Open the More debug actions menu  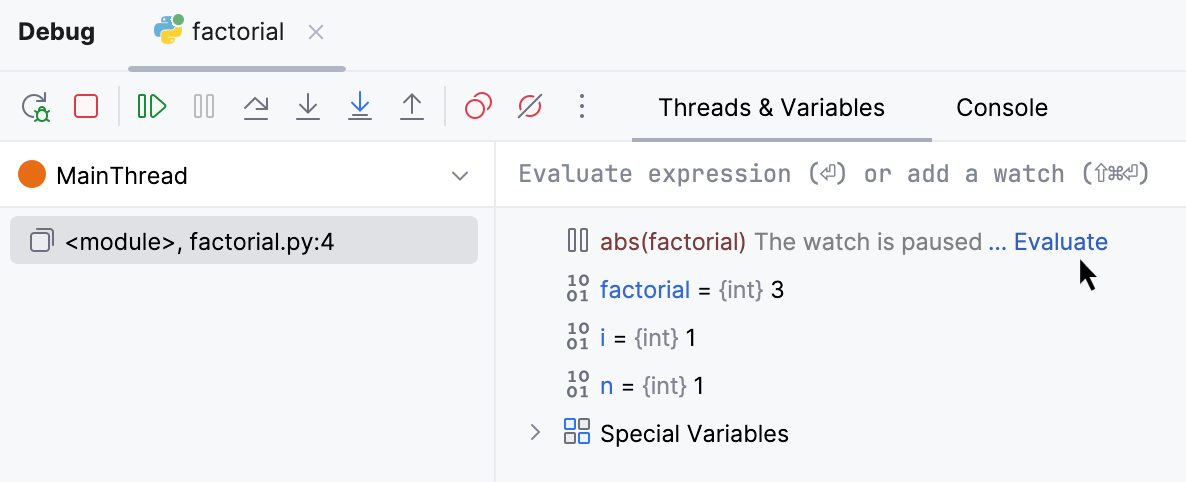[x=581, y=106]
